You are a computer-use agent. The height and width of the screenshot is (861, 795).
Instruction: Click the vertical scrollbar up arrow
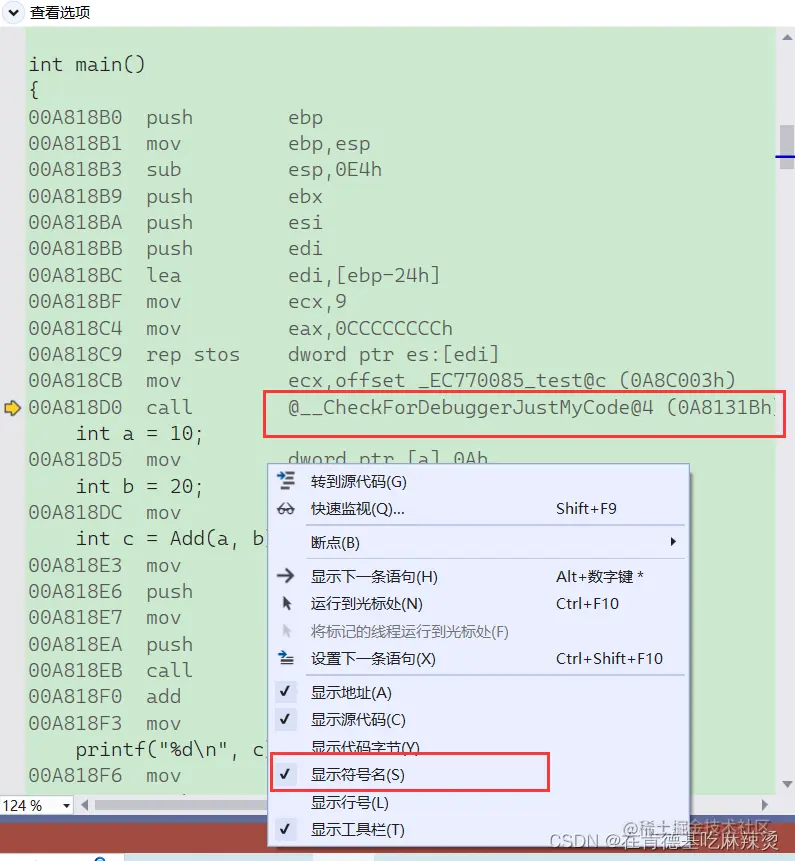tap(787, 38)
